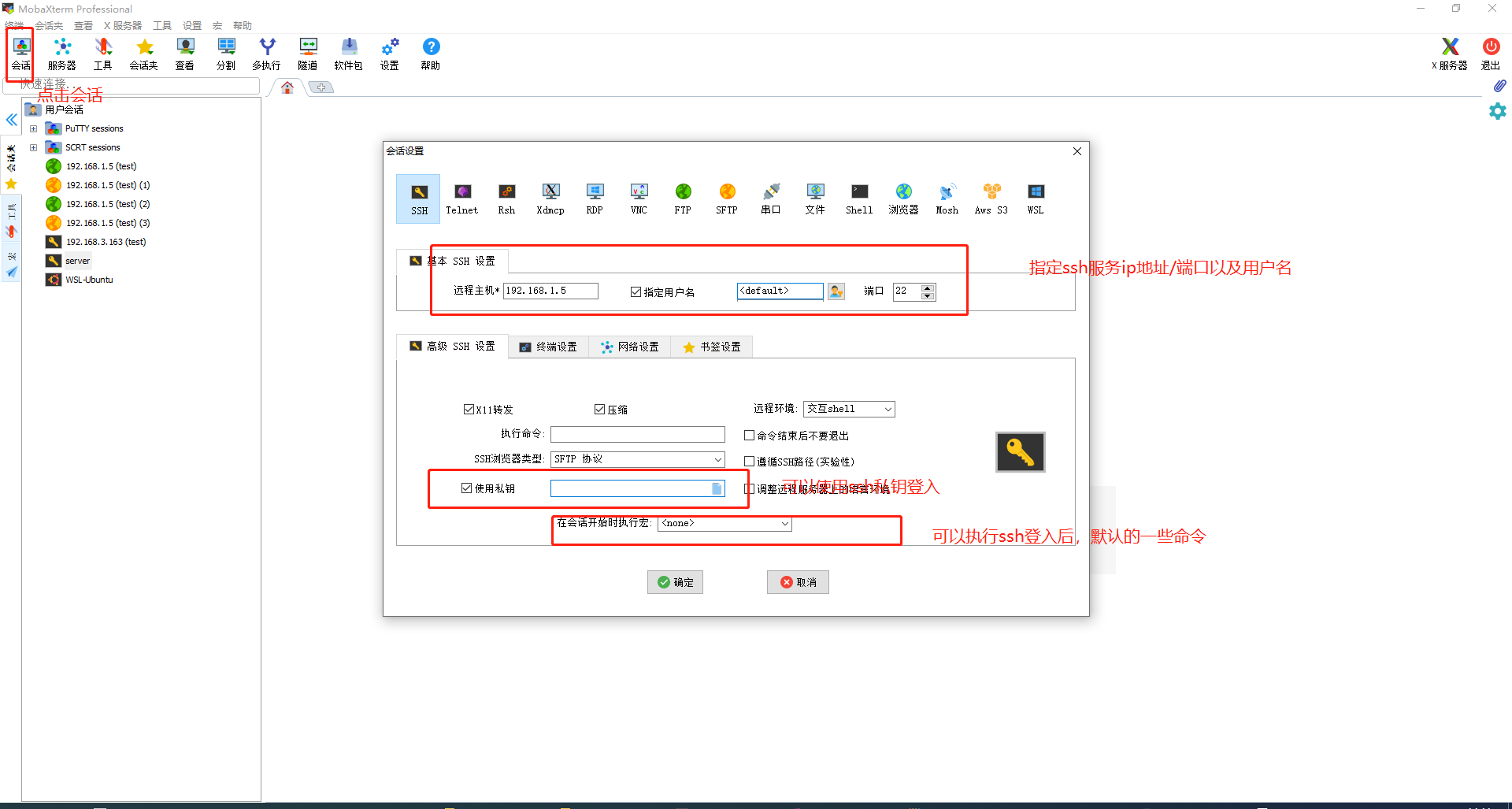
Task: Enable 命令结束后不要退出 checkbox
Action: (x=749, y=435)
